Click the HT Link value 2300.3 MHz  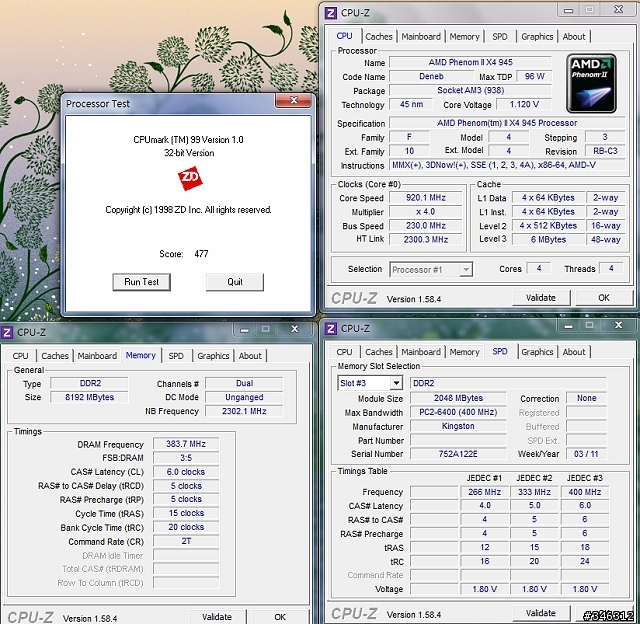426,240
